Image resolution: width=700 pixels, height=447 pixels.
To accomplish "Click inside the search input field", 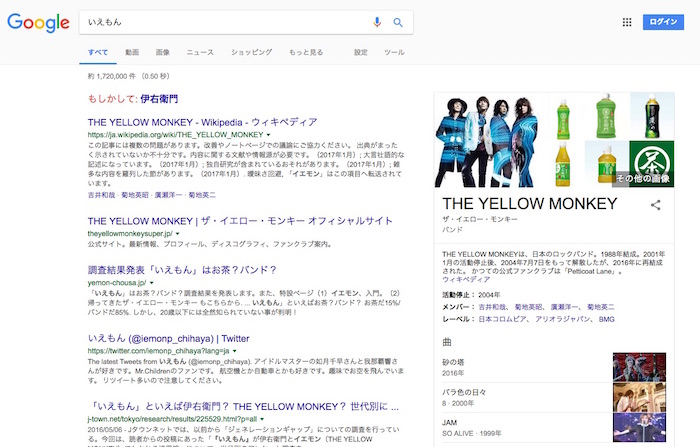I will 220,22.
